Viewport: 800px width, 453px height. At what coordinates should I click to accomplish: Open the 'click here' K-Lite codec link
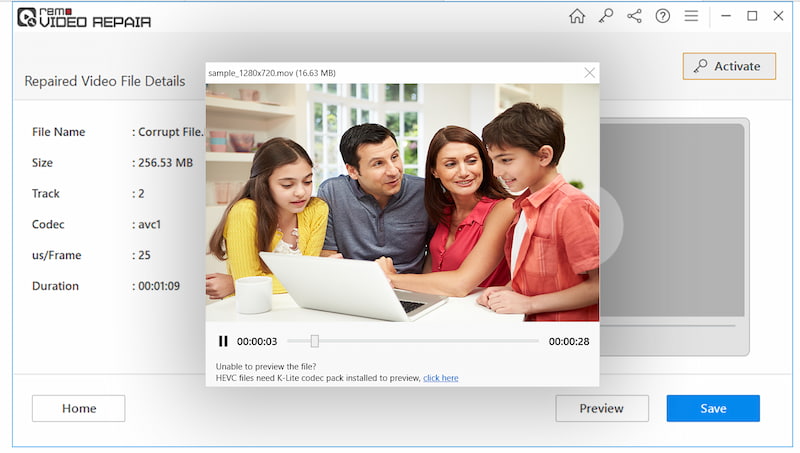click(x=441, y=378)
